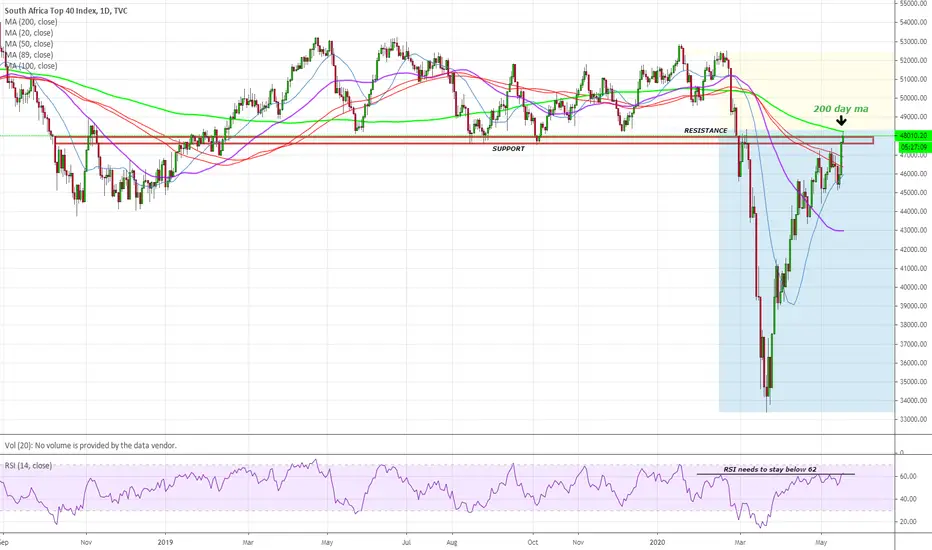The width and height of the screenshot is (932, 550).
Task: Click the 2019 label on time axis
Action: (x=165, y=542)
